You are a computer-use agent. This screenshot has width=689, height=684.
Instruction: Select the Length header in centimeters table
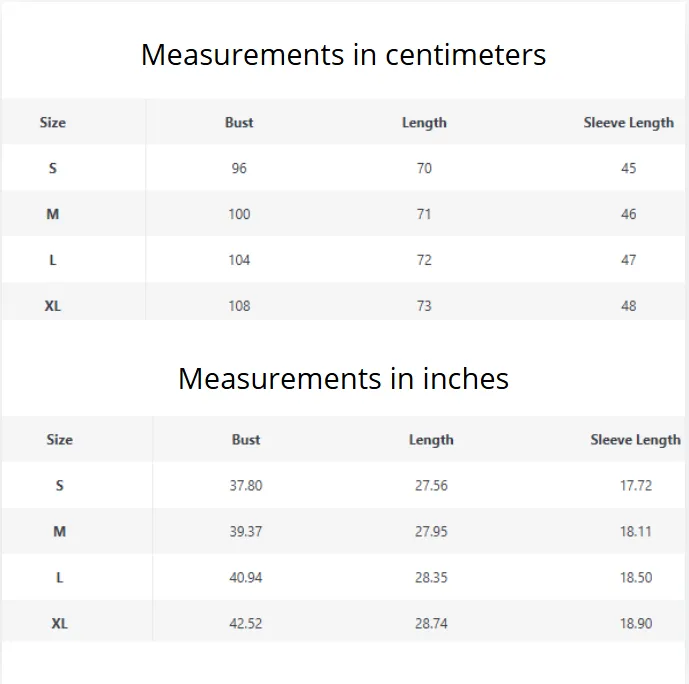point(424,123)
